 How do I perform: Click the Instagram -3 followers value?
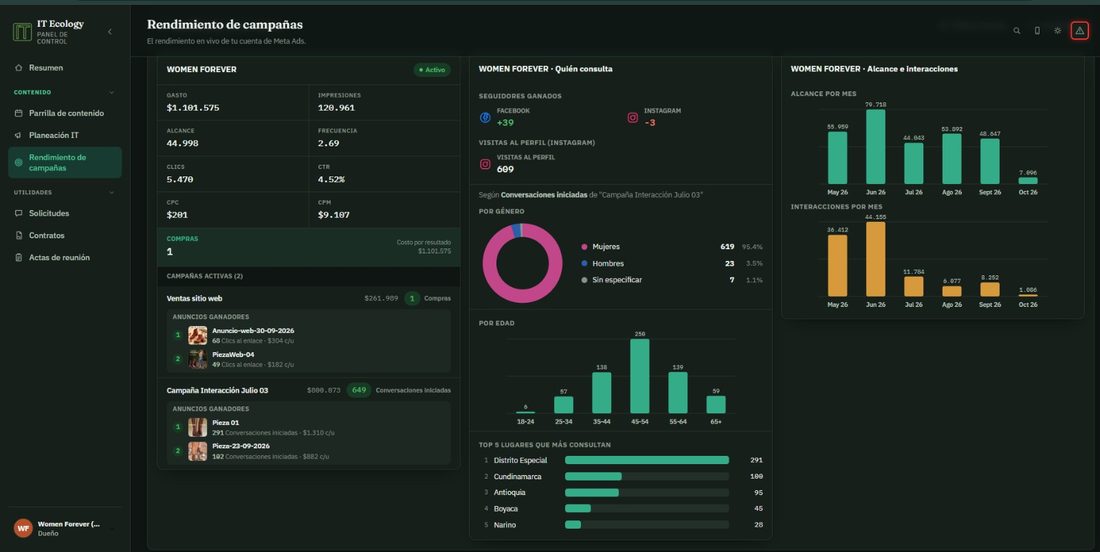click(650, 123)
